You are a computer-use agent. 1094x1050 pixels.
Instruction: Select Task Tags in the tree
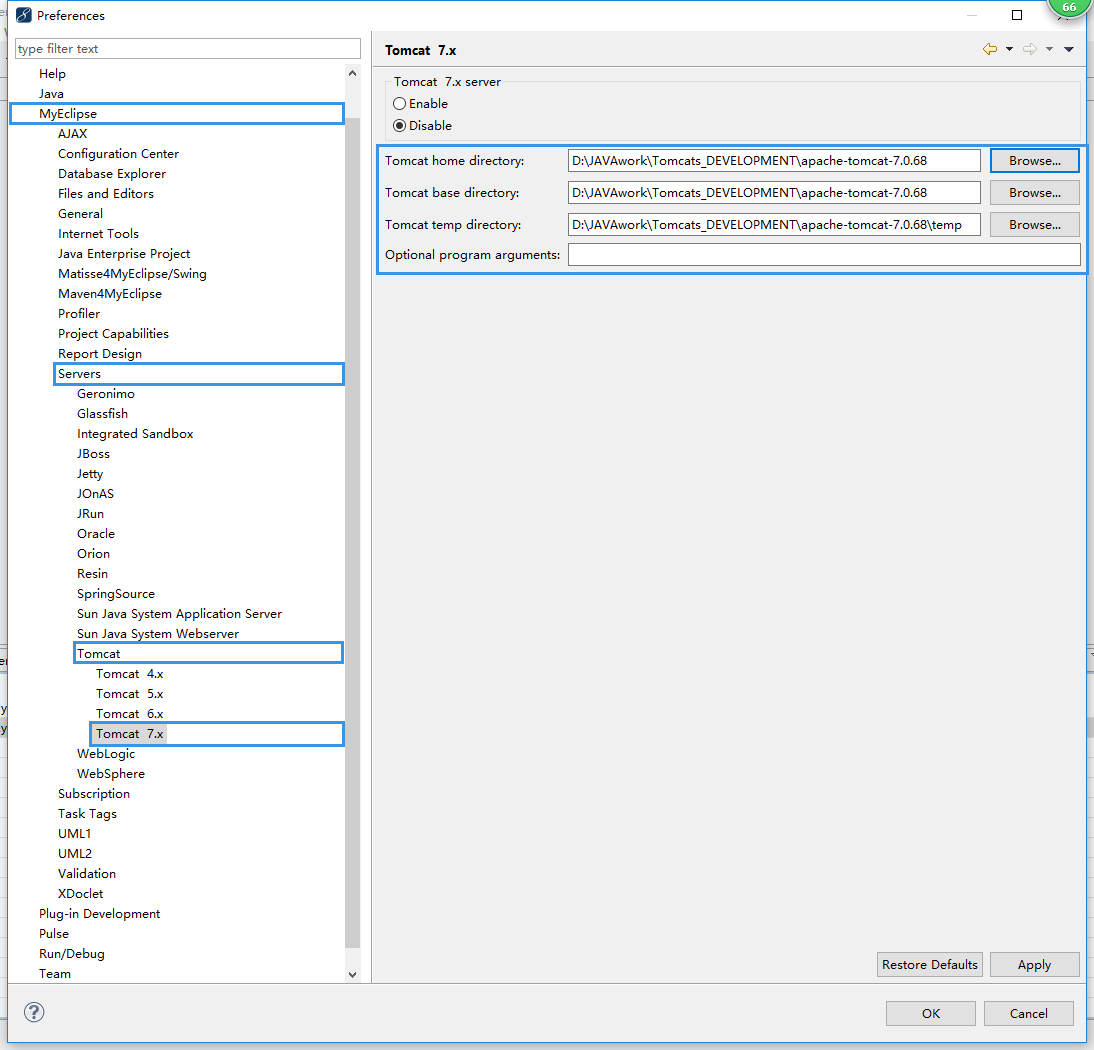[x=87, y=813]
